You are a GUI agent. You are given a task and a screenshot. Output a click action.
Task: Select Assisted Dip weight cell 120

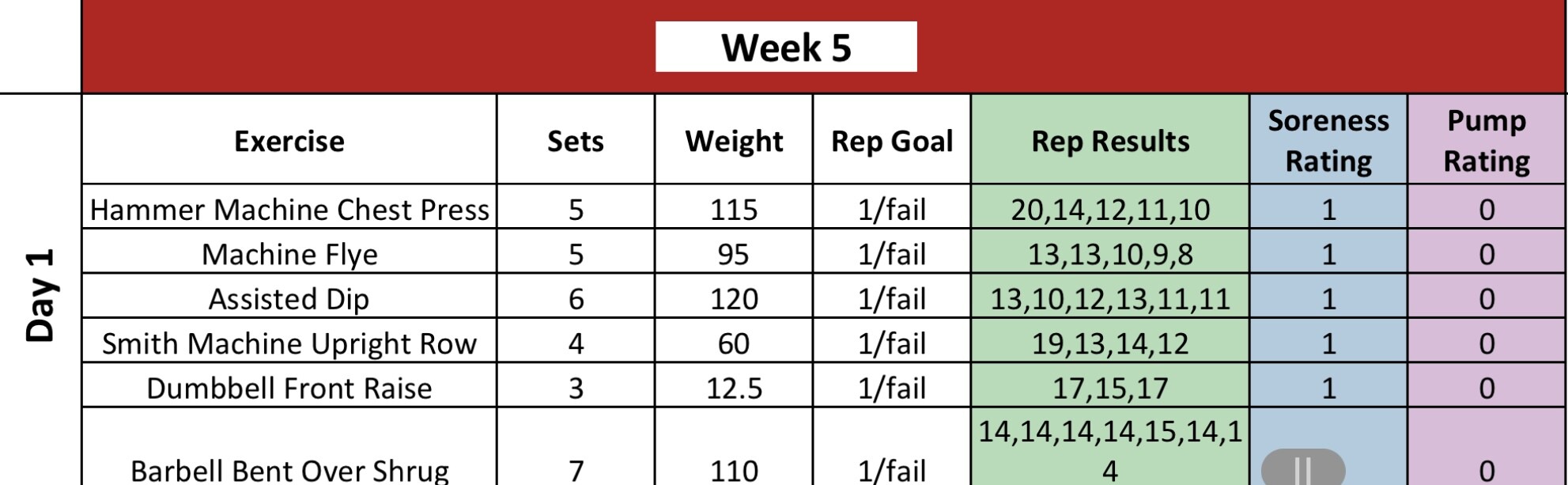[x=733, y=298]
